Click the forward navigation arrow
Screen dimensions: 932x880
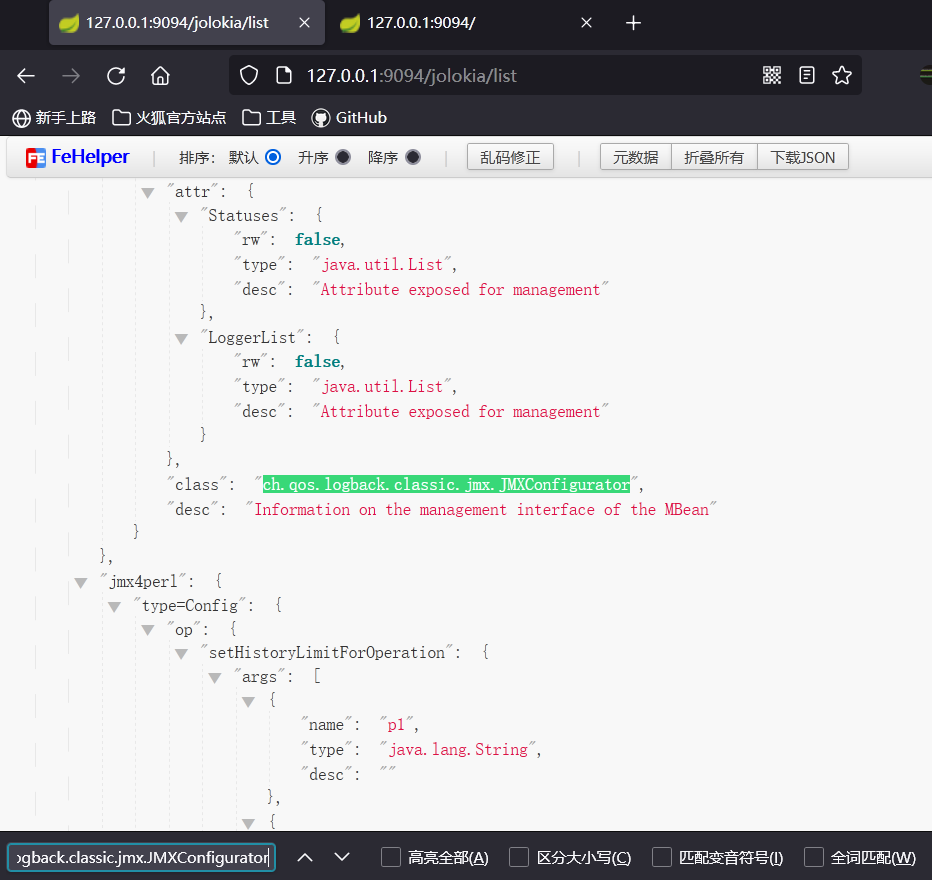click(x=71, y=75)
